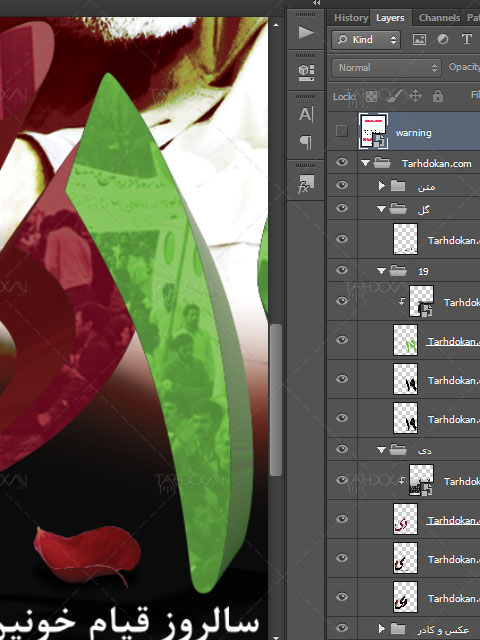This screenshot has width=480, height=640.
Task: Open the Character panel icon
Action: (x=306, y=114)
